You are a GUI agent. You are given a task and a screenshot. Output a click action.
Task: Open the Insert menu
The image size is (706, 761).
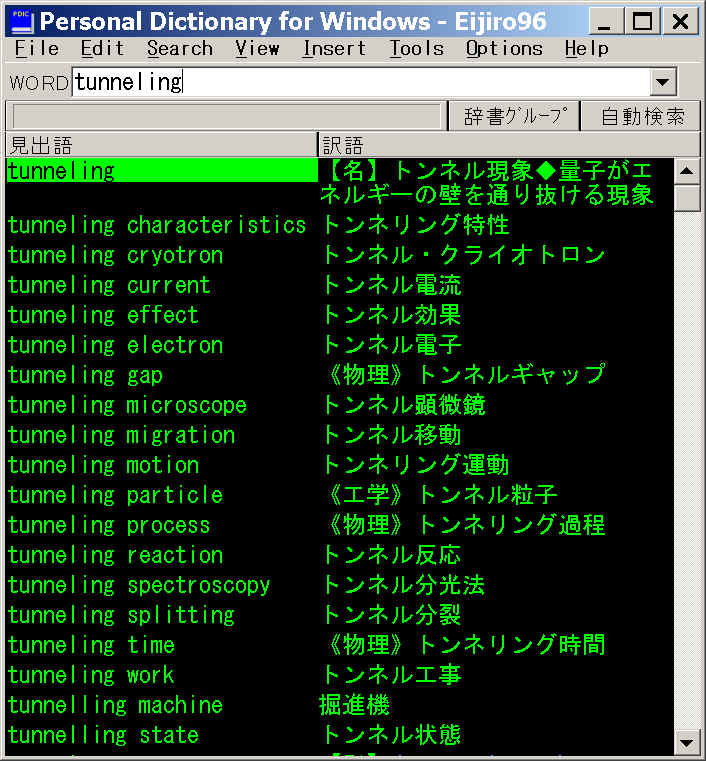click(334, 49)
